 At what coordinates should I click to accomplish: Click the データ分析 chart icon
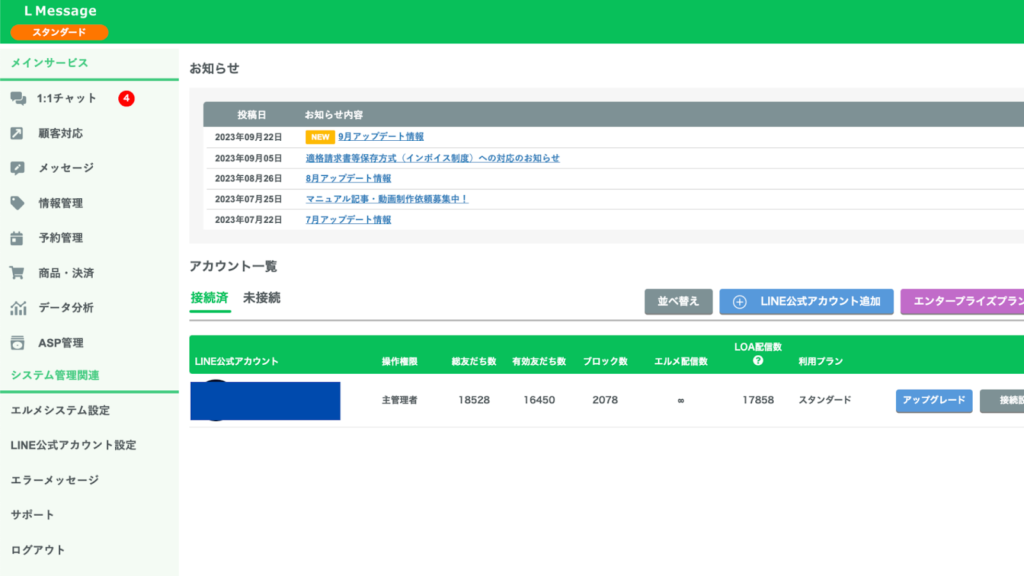click(x=17, y=308)
